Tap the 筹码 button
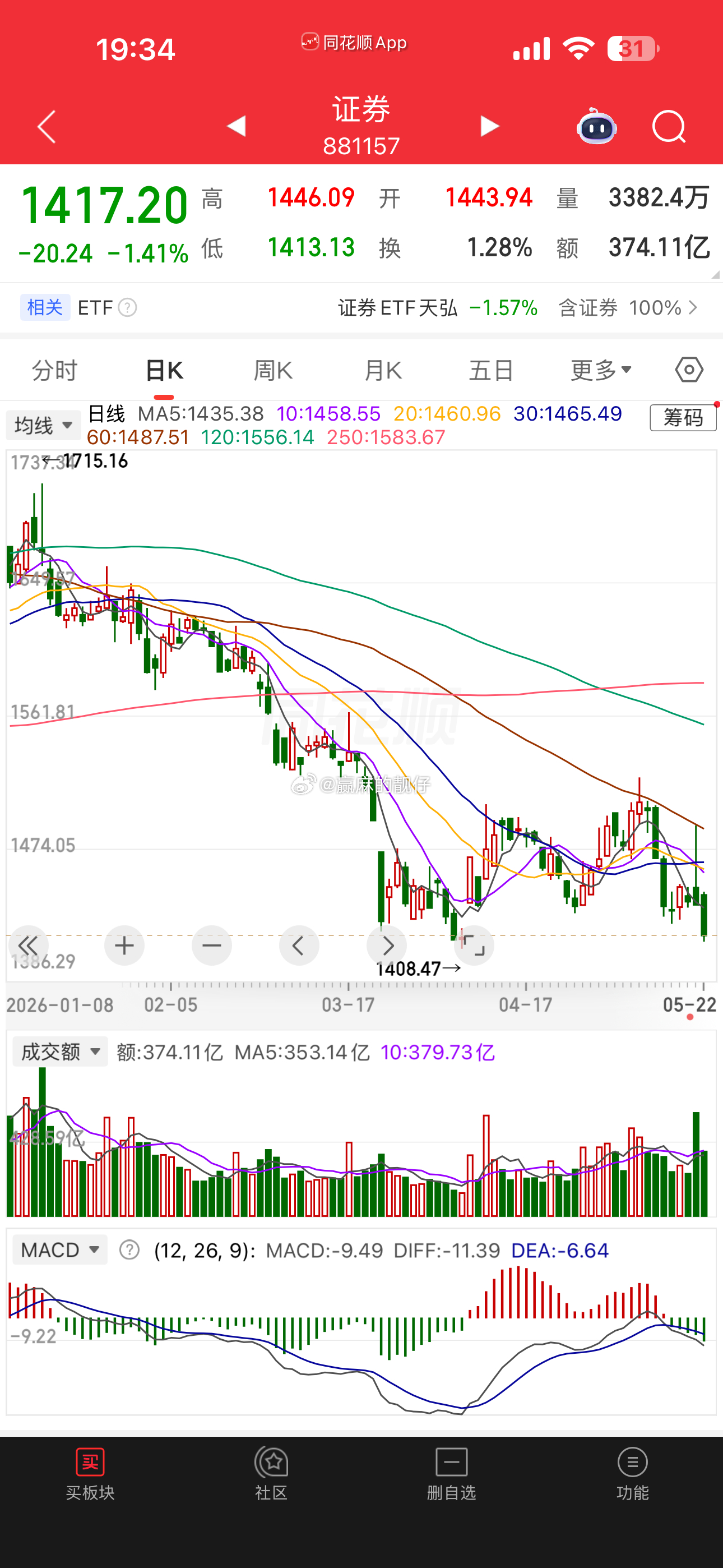Image resolution: width=723 pixels, height=1568 pixels. 683,418
